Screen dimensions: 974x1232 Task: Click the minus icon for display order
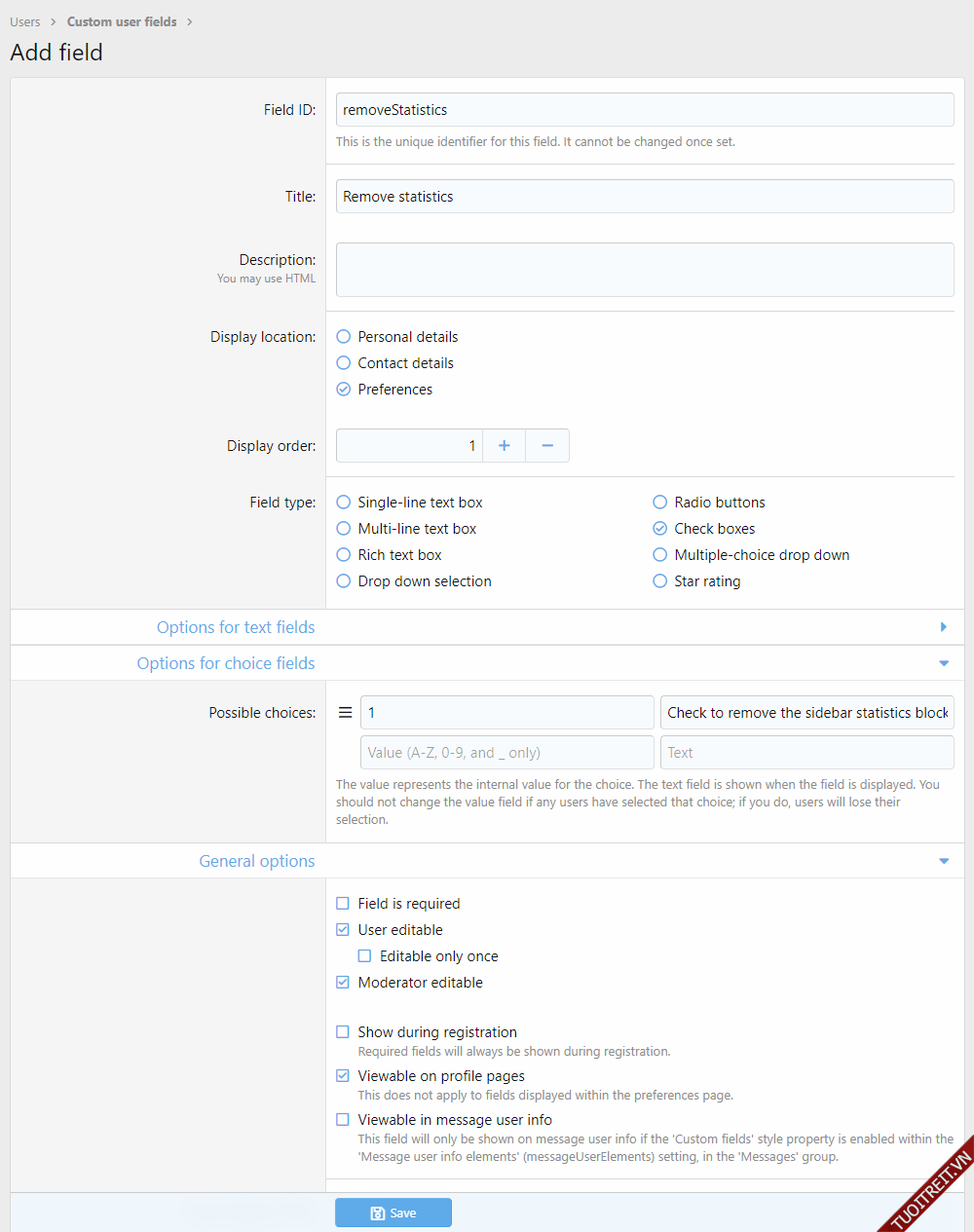[547, 446]
